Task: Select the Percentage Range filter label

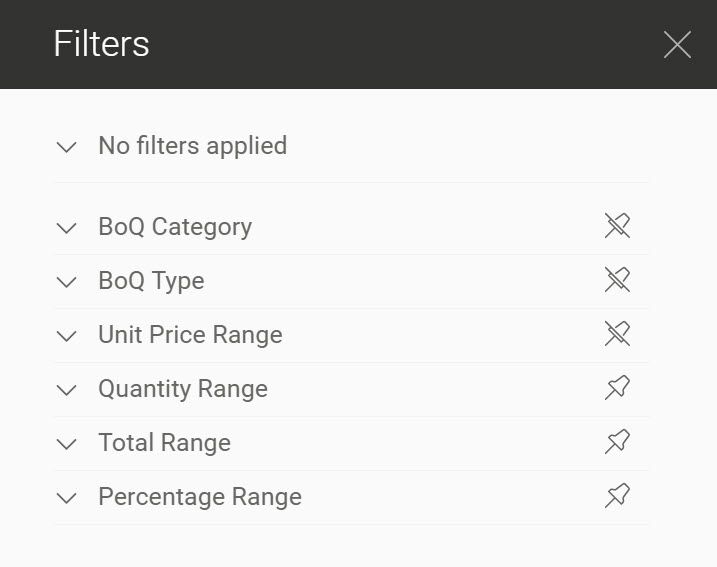Action: [x=200, y=497]
